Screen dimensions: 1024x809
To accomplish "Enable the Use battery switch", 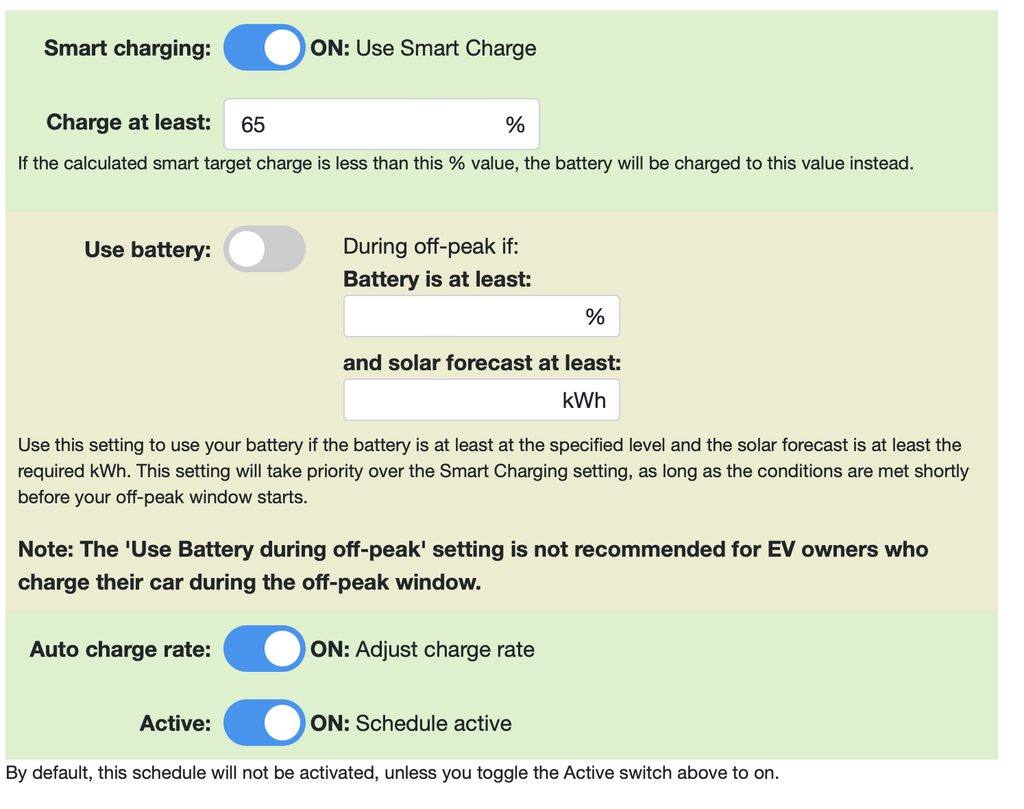I will click(x=264, y=249).
